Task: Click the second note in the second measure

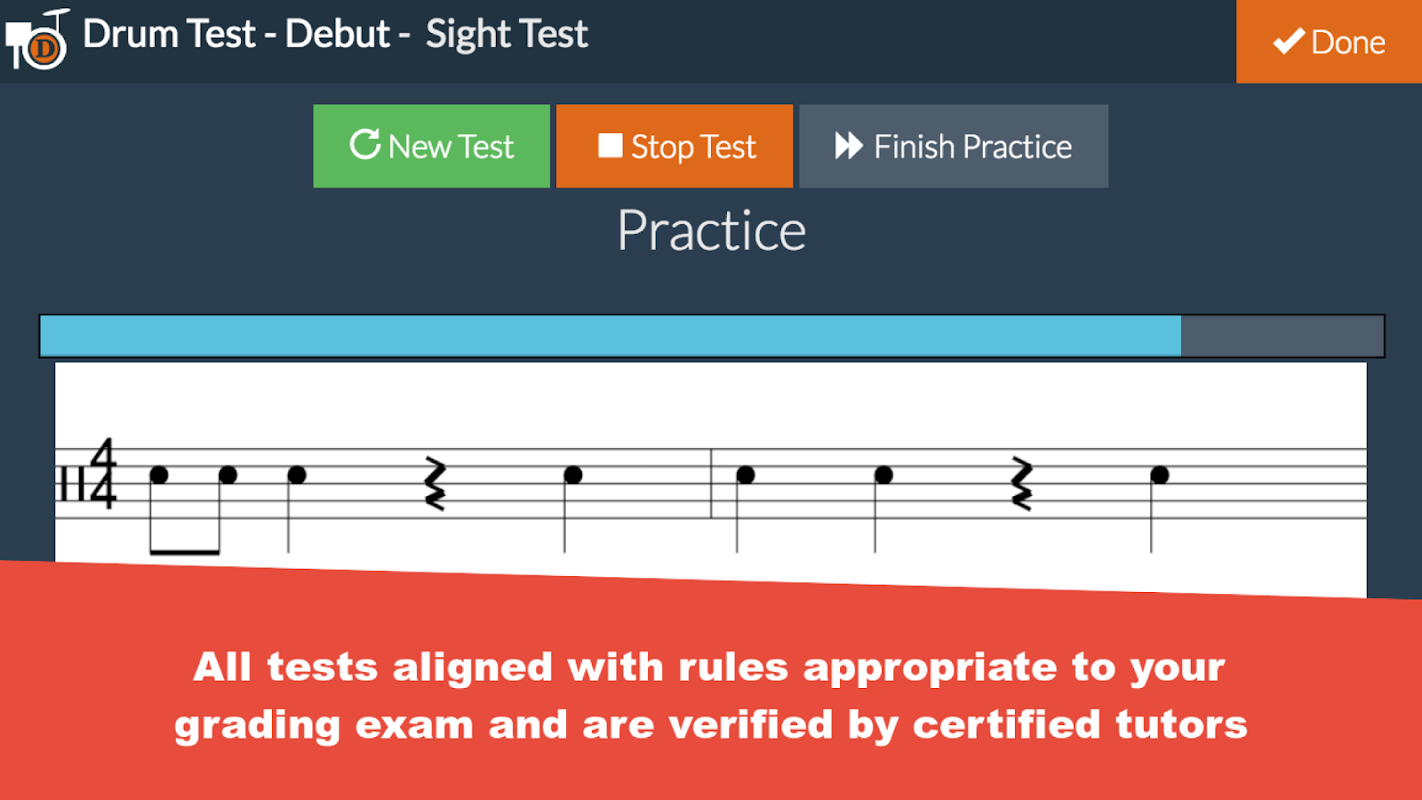Action: [x=883, y=476]
